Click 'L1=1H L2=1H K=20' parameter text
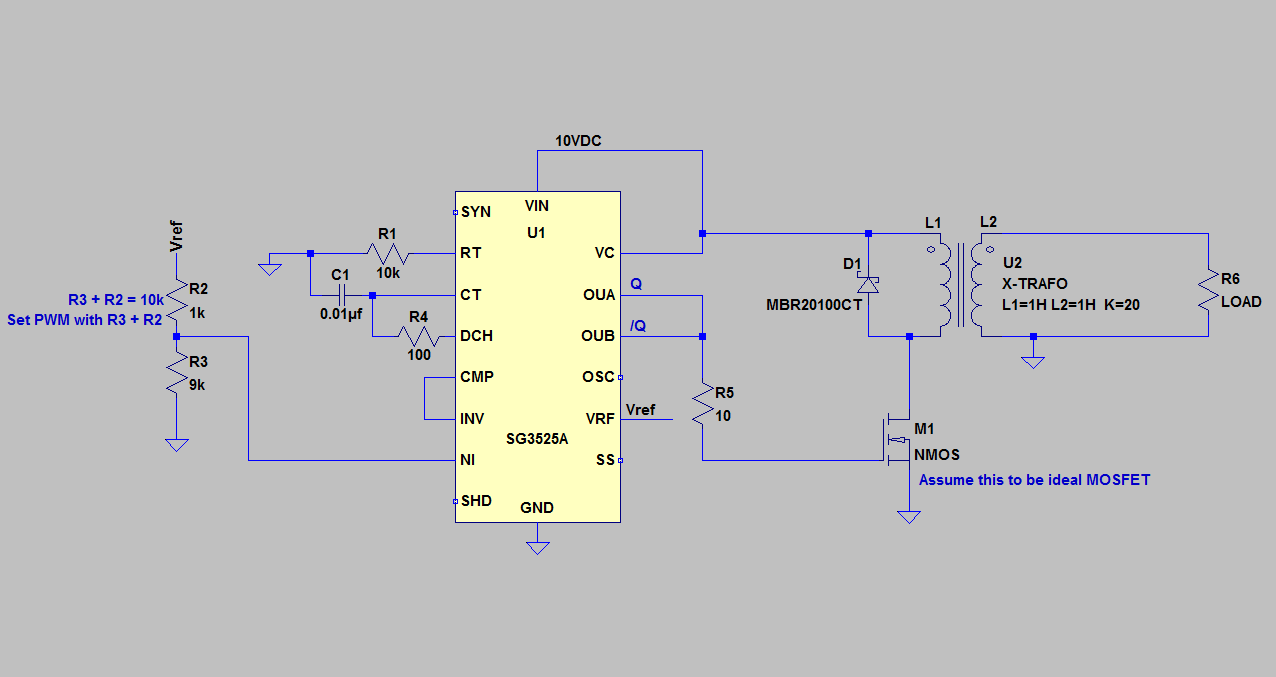Screen dimensions: 1276x677 pyautogui.click(x=1071, y=304)
